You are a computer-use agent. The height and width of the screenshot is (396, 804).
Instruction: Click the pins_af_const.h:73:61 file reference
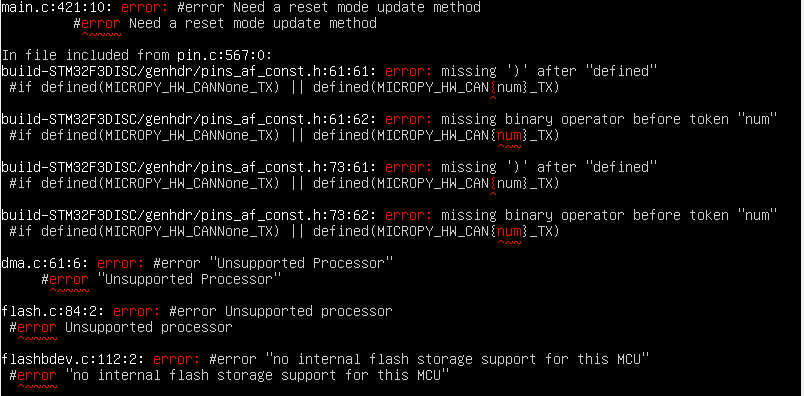[x=190, y=167]
